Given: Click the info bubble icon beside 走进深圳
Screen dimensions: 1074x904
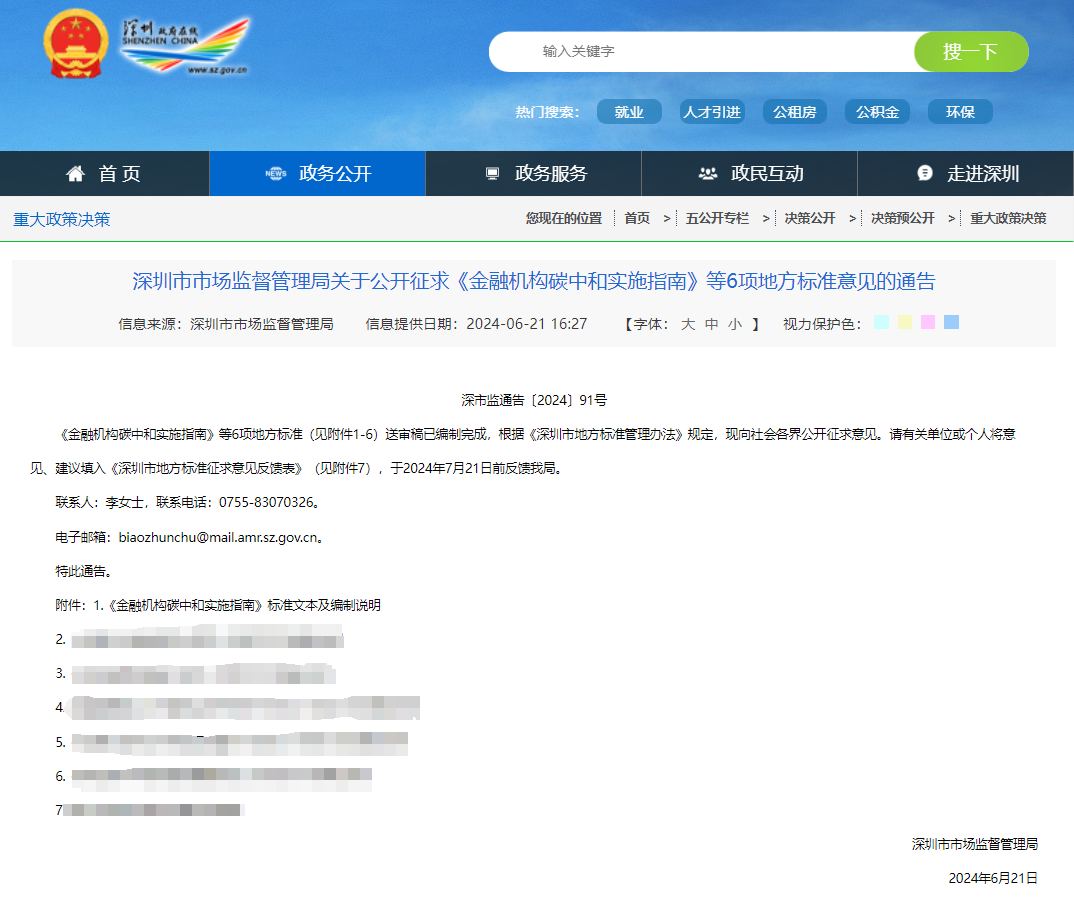Looking at the screenshot, I should [x=923, y=172].
